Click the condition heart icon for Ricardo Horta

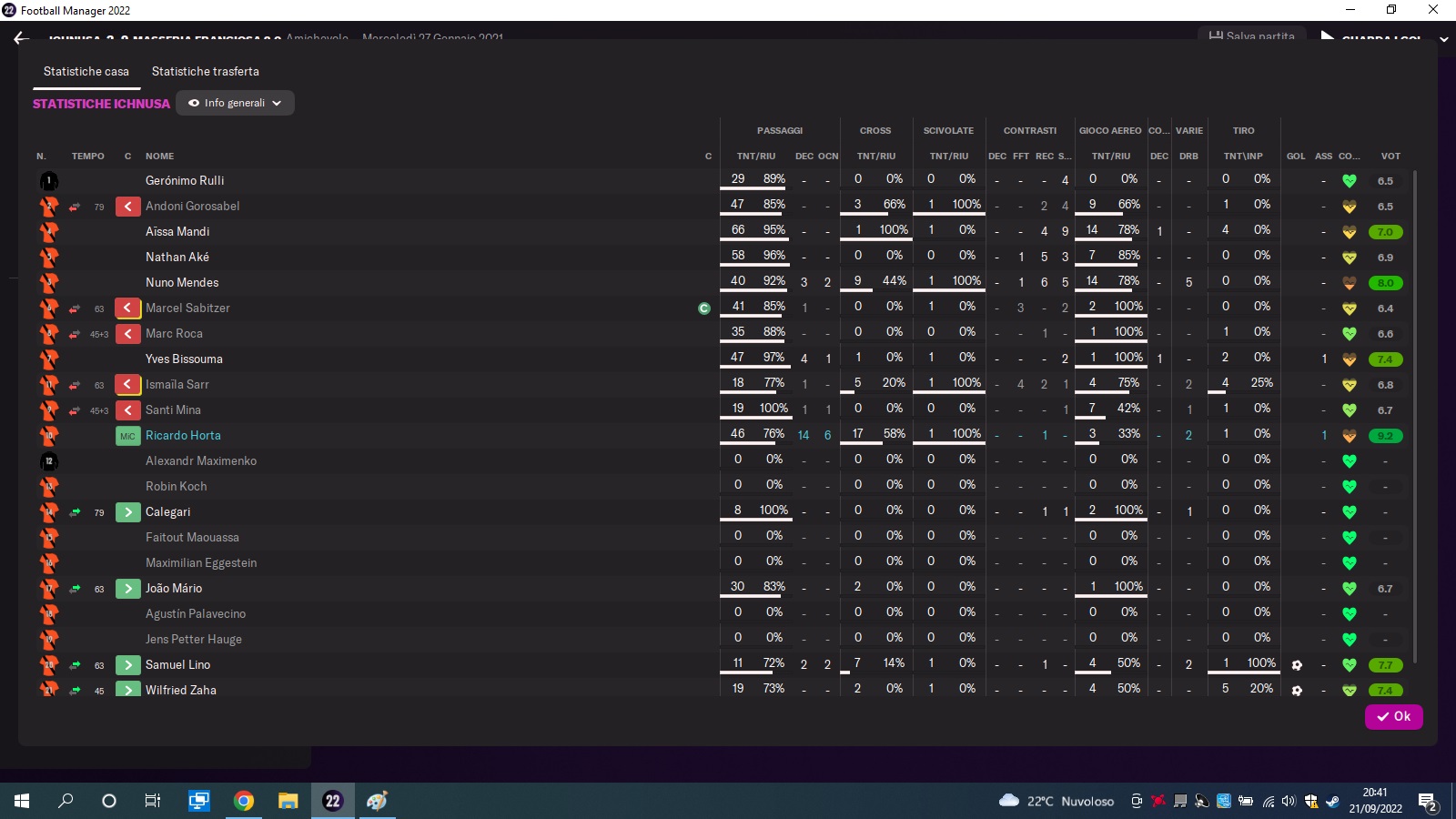tap(1349, 436)
